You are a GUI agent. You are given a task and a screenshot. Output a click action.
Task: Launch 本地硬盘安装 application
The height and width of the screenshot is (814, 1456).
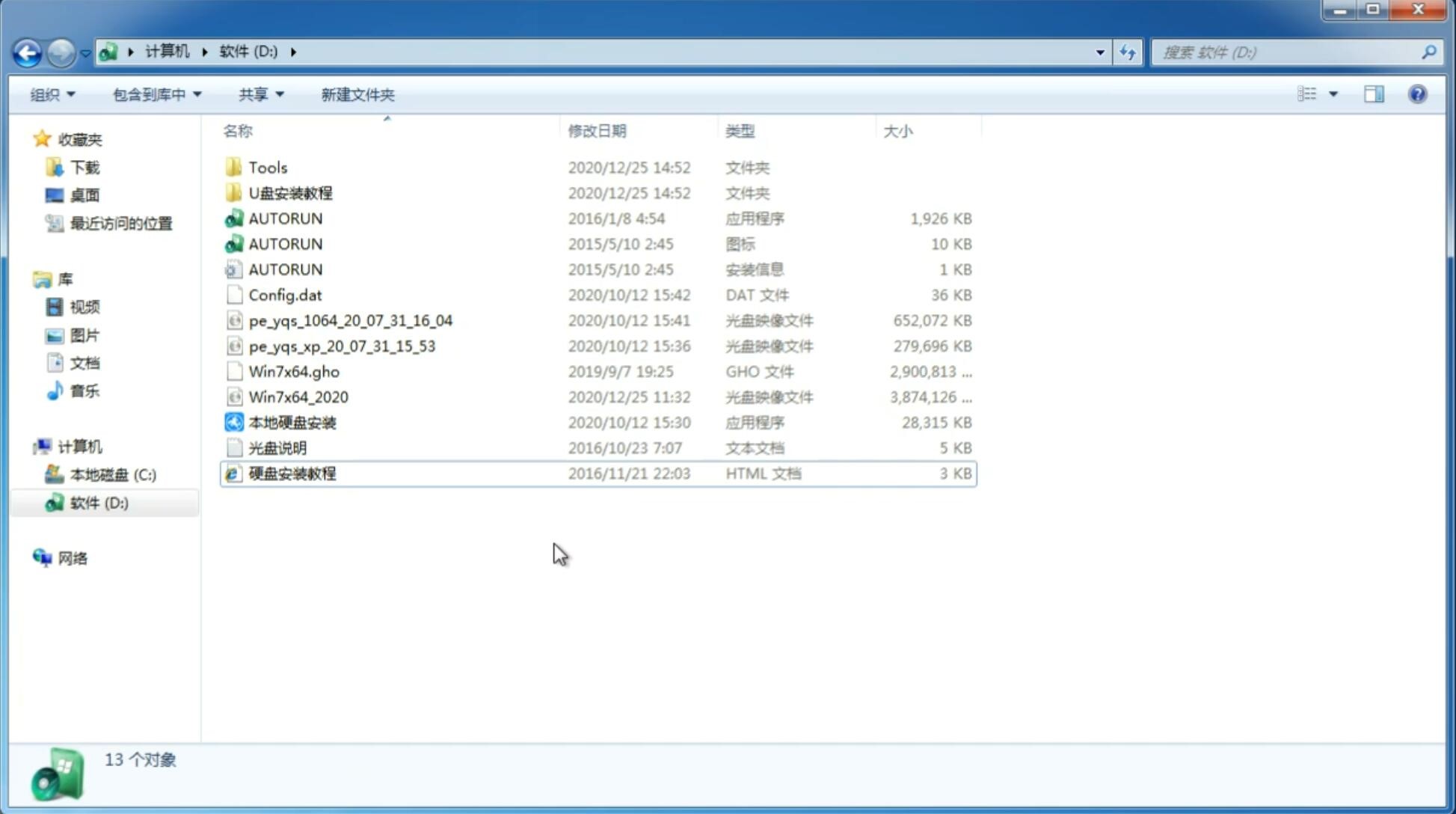coord(292,422)
